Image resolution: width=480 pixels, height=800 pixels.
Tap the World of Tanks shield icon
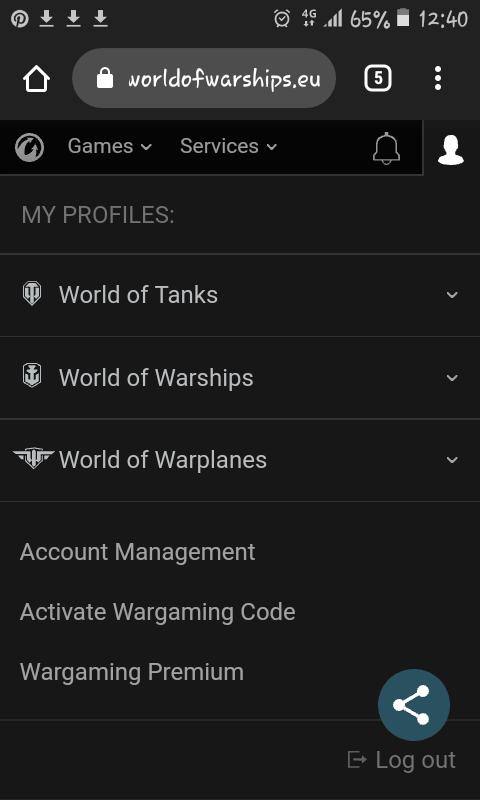point(32,293)
